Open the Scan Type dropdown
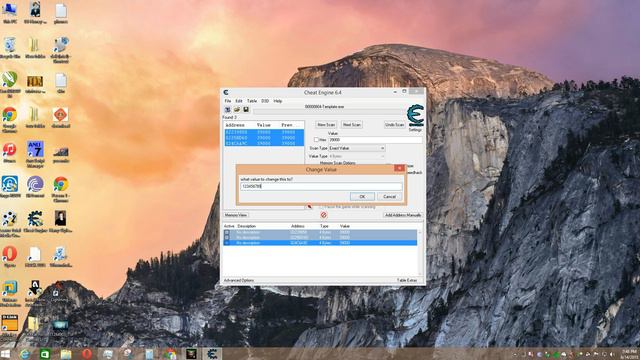 357,148
